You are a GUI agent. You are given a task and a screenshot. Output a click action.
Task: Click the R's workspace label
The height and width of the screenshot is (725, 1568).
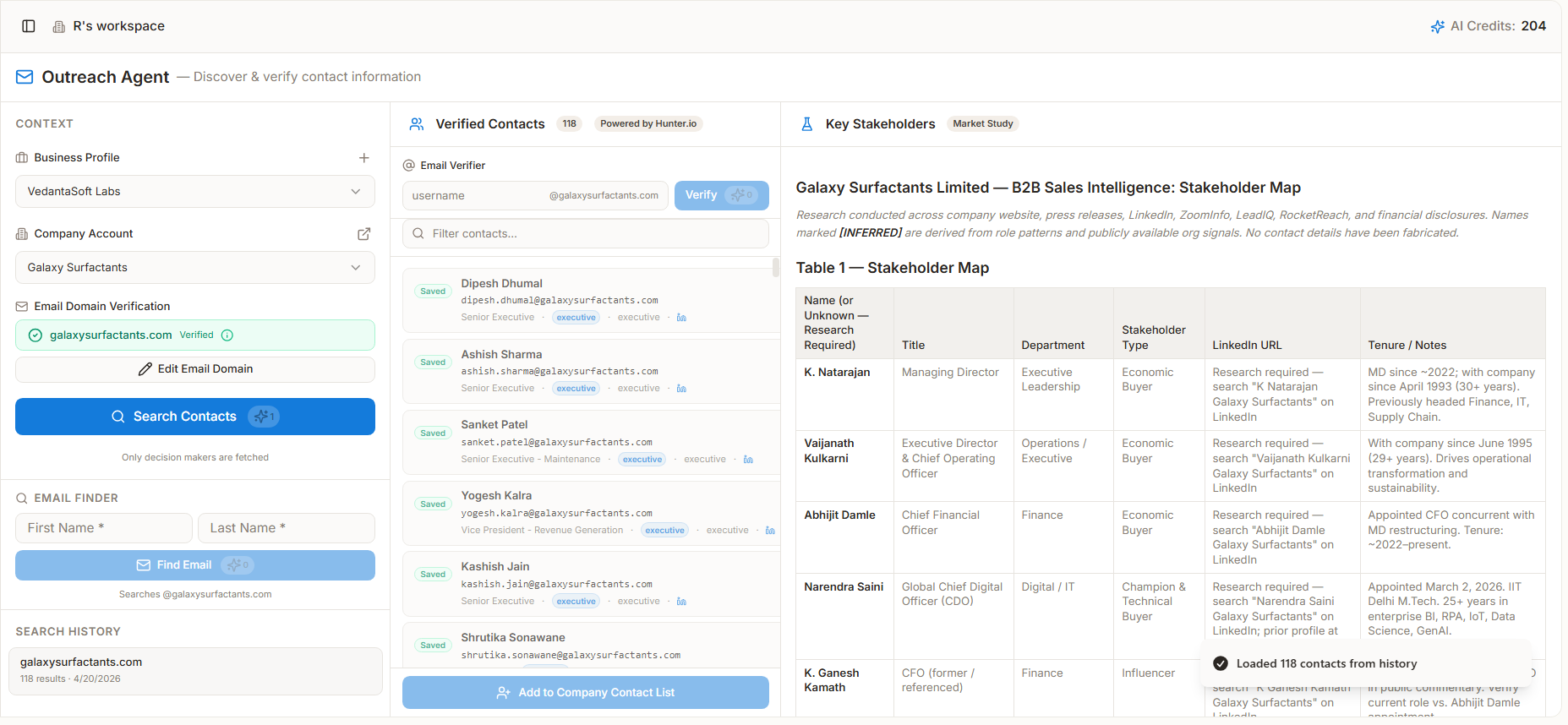pyautogui.click(x=119, y=26)
